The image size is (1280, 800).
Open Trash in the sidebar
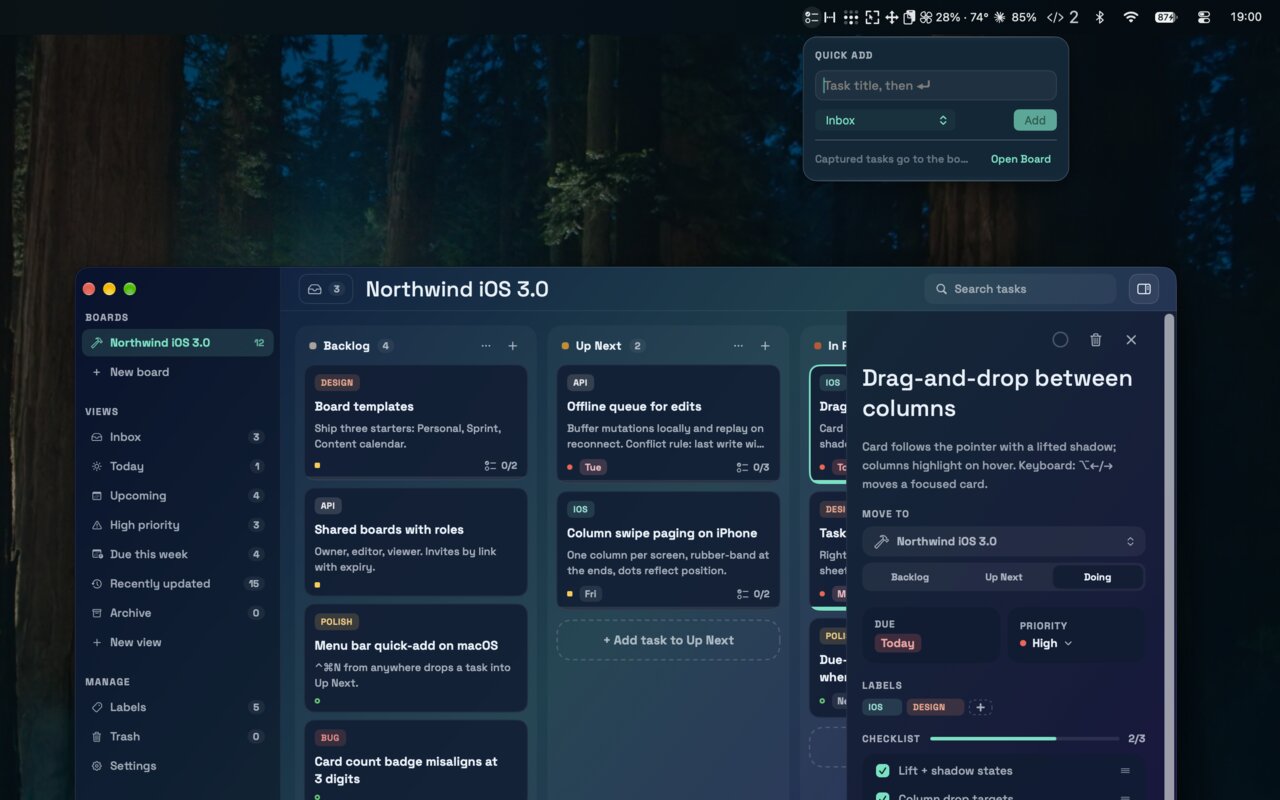177,736
